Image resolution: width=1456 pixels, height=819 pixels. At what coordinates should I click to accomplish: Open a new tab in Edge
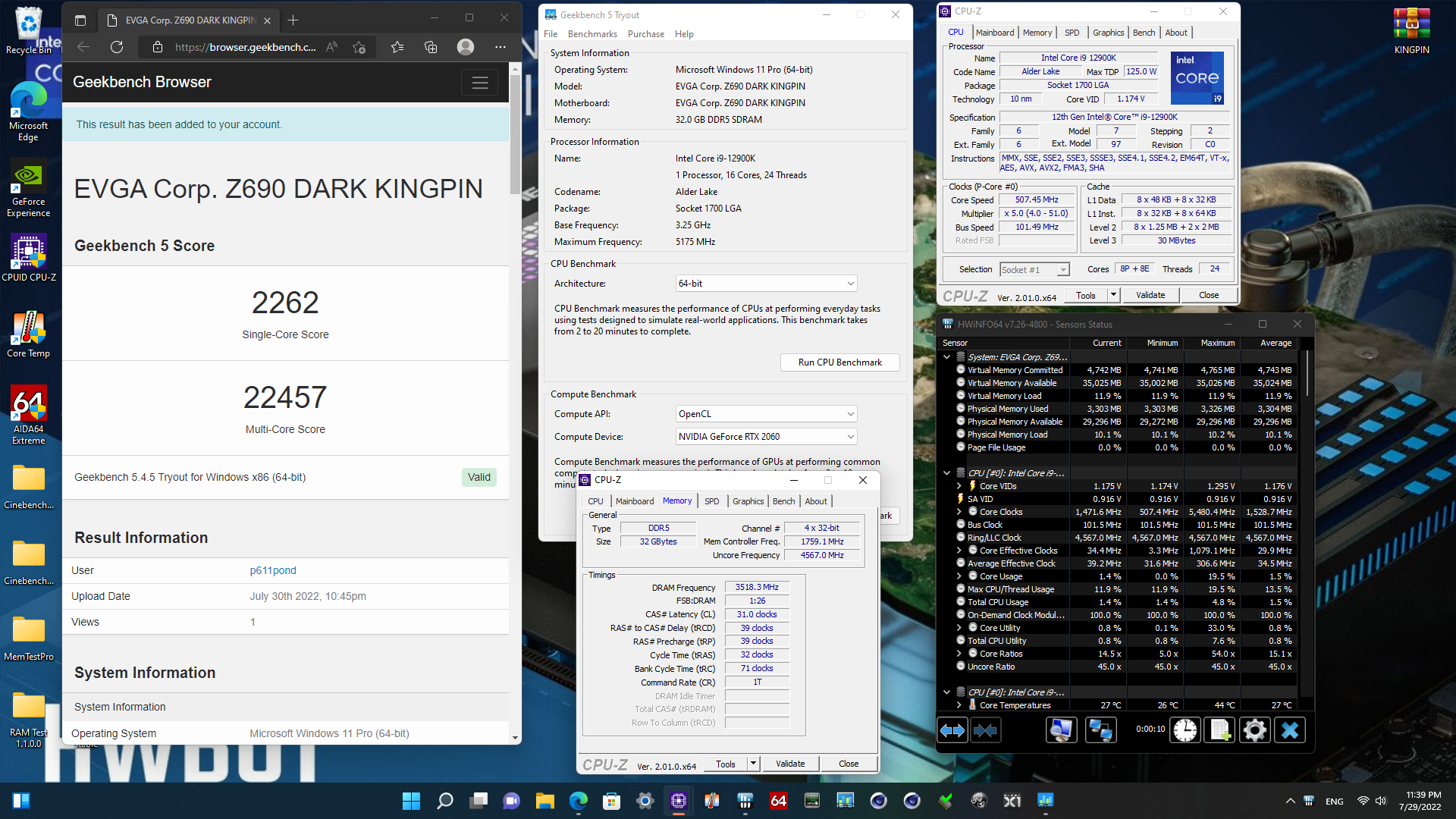click(x=293, y=20)
